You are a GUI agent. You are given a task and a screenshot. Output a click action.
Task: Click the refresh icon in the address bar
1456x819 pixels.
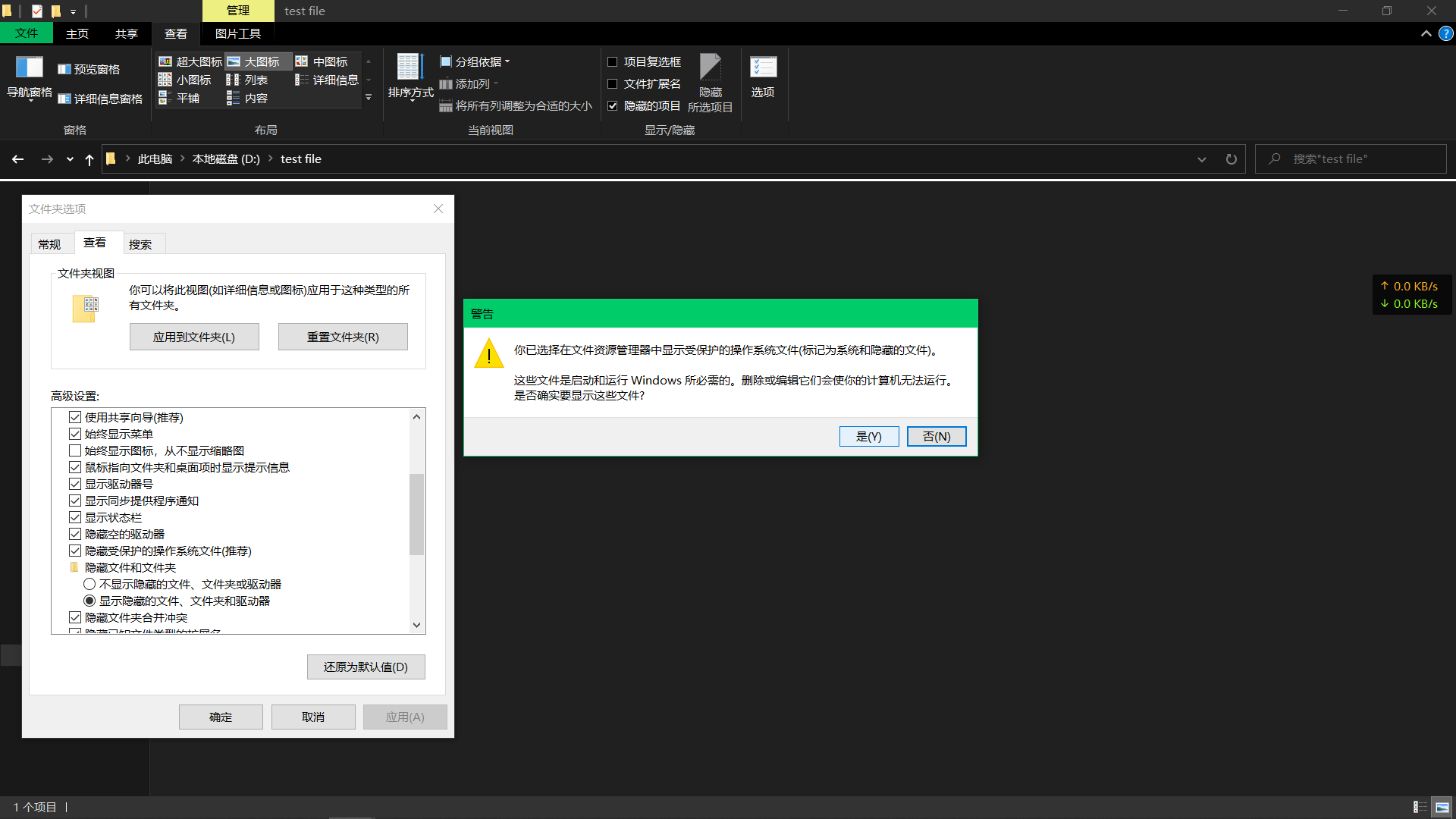(x=1231, y=159)
